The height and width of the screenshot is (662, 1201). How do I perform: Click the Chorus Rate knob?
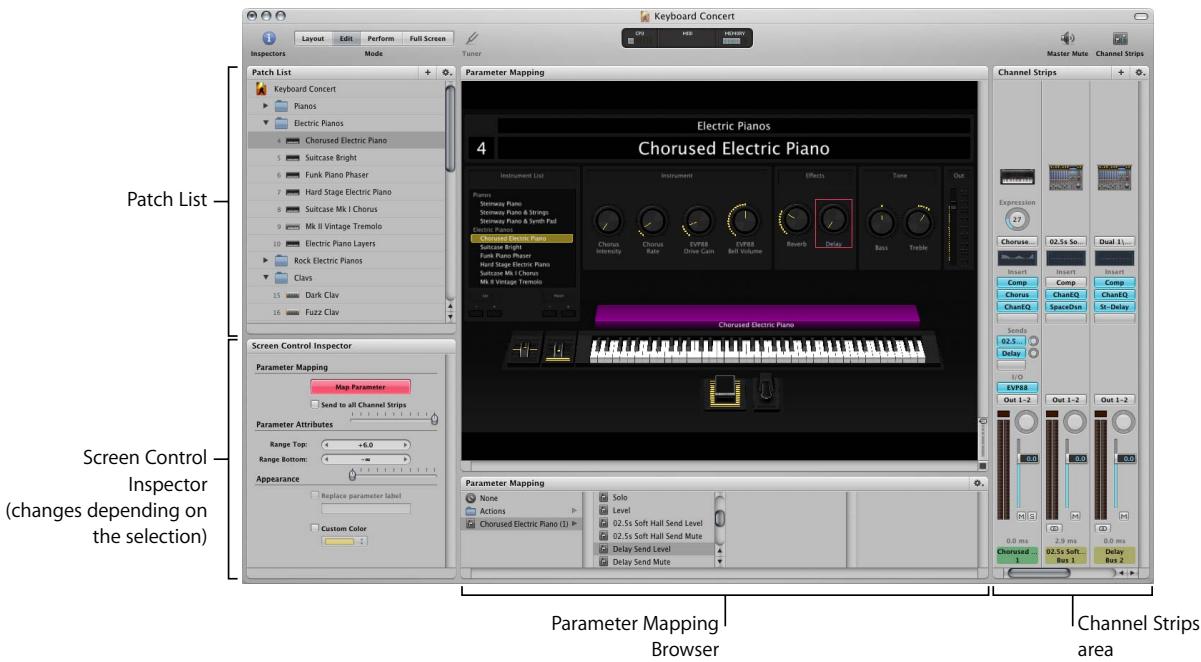coord(652,220)
